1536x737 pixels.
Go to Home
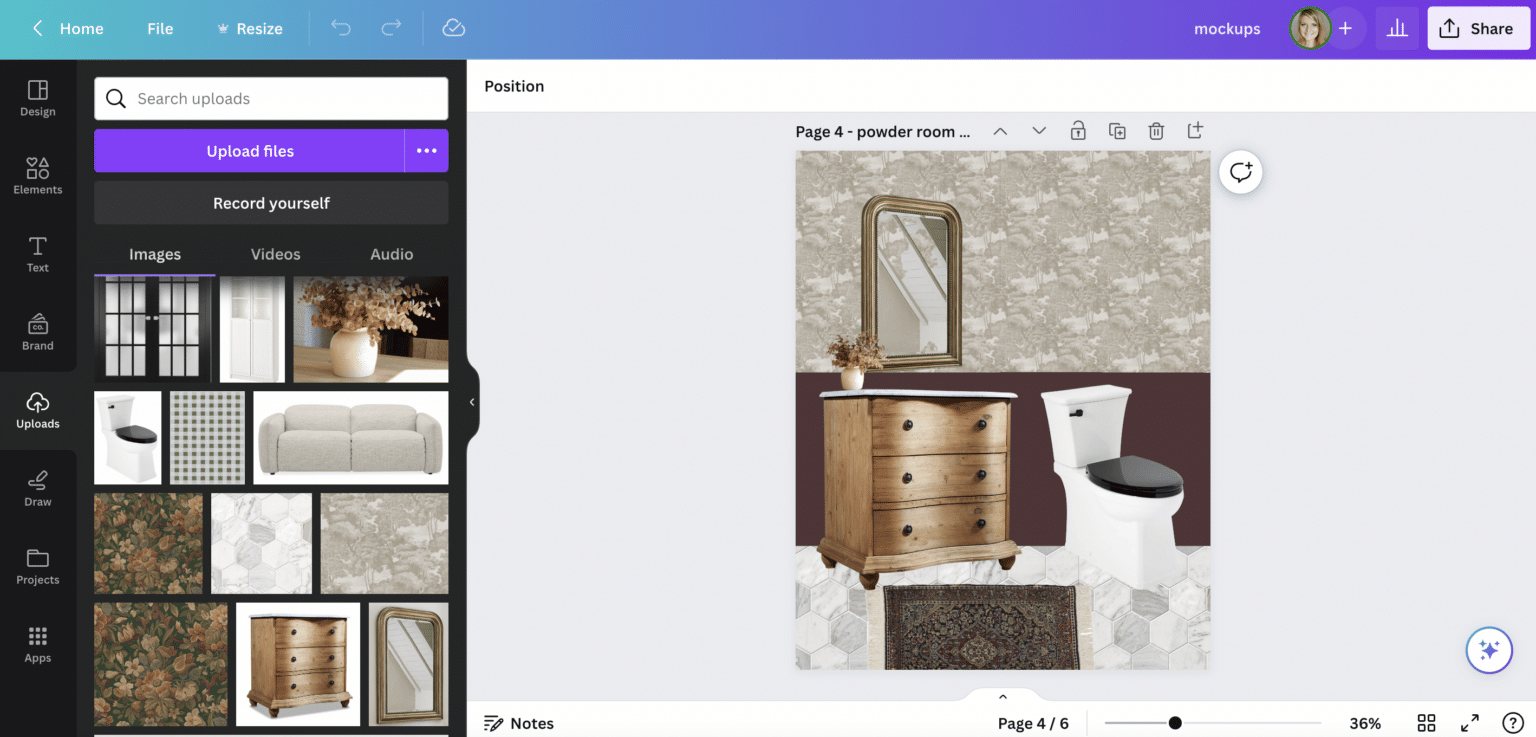click(82, 28)
